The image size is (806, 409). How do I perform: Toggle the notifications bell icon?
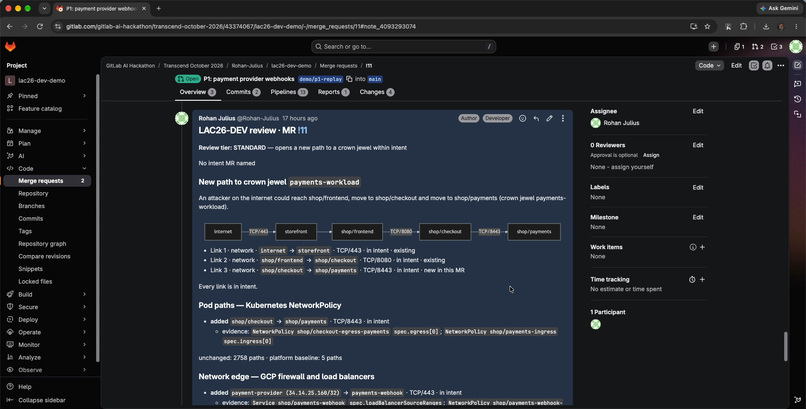(767, 66)
